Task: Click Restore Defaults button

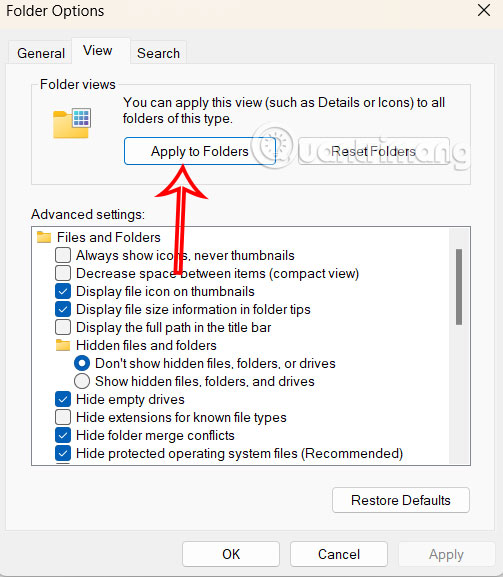Action: (401, 500)
